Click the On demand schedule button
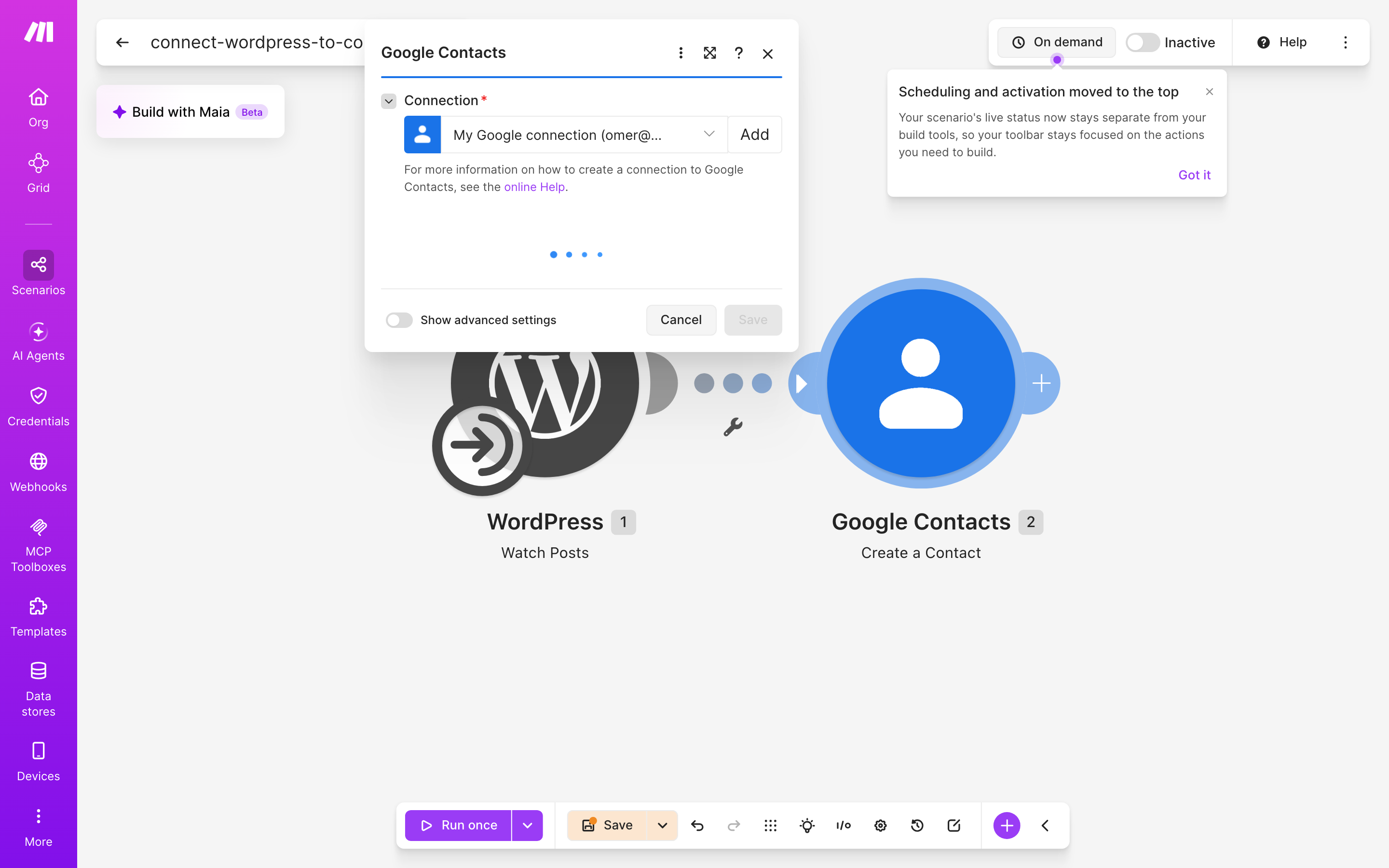1389x868 pixels. [1057, 42]
